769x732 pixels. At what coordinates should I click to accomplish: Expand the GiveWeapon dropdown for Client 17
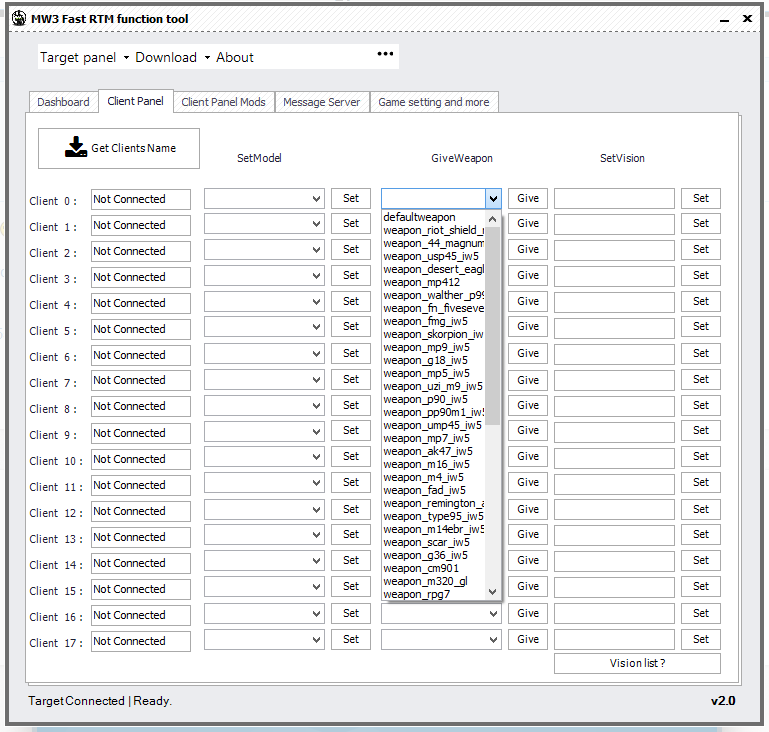click(x=493, y=639)
